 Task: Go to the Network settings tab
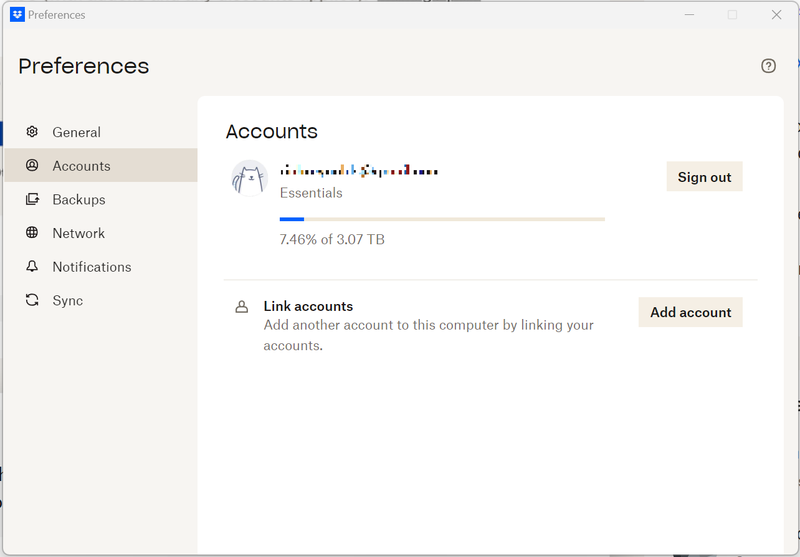click(79, 233)
